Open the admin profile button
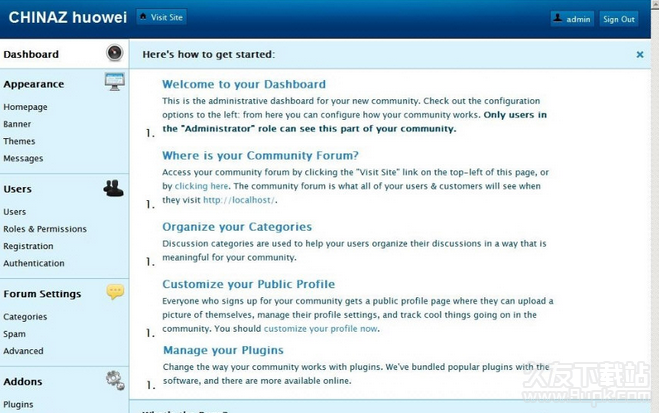659x413 pixels. [572, 19]
